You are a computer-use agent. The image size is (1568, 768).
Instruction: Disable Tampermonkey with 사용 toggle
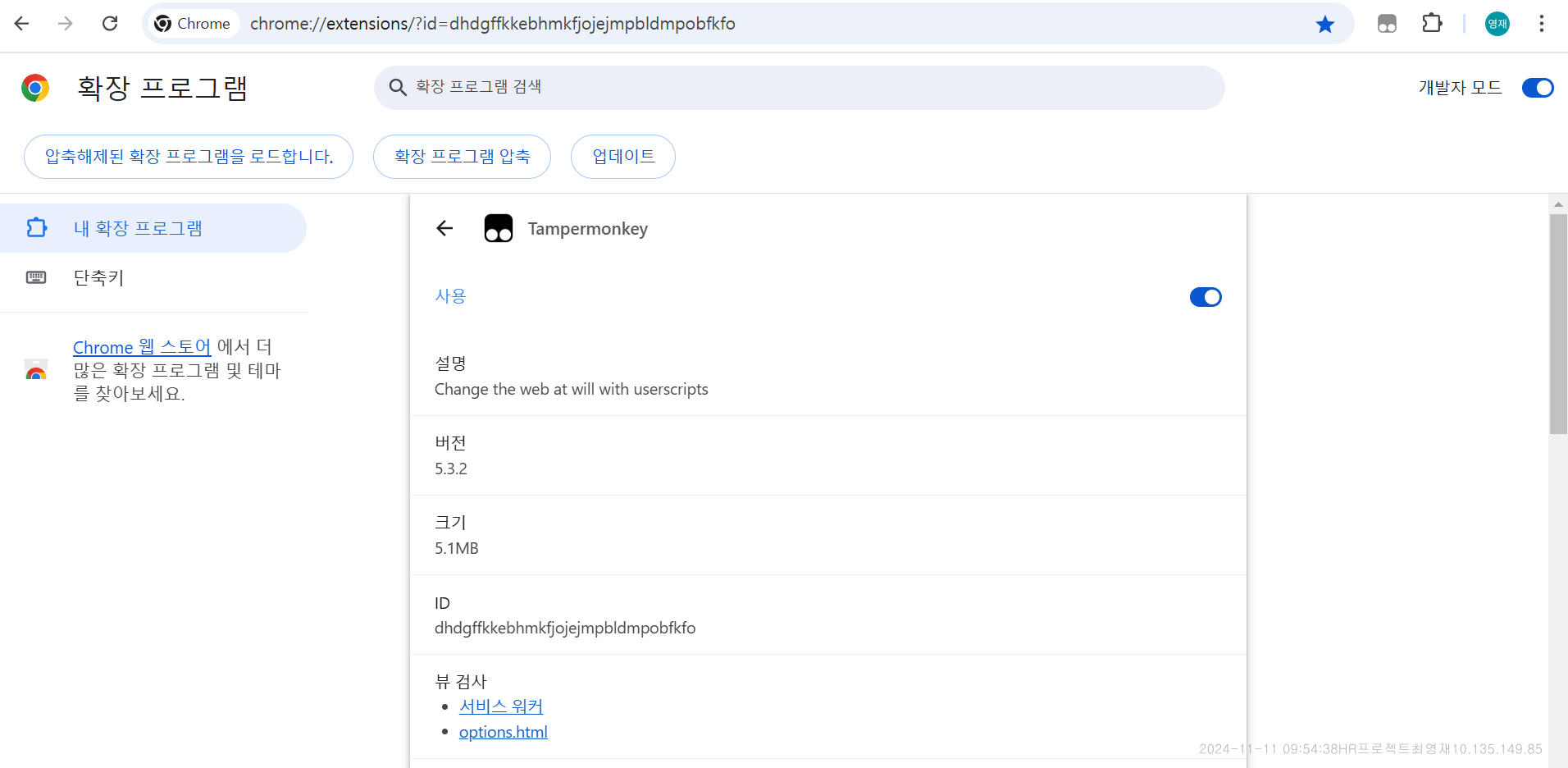point(1205,297)
